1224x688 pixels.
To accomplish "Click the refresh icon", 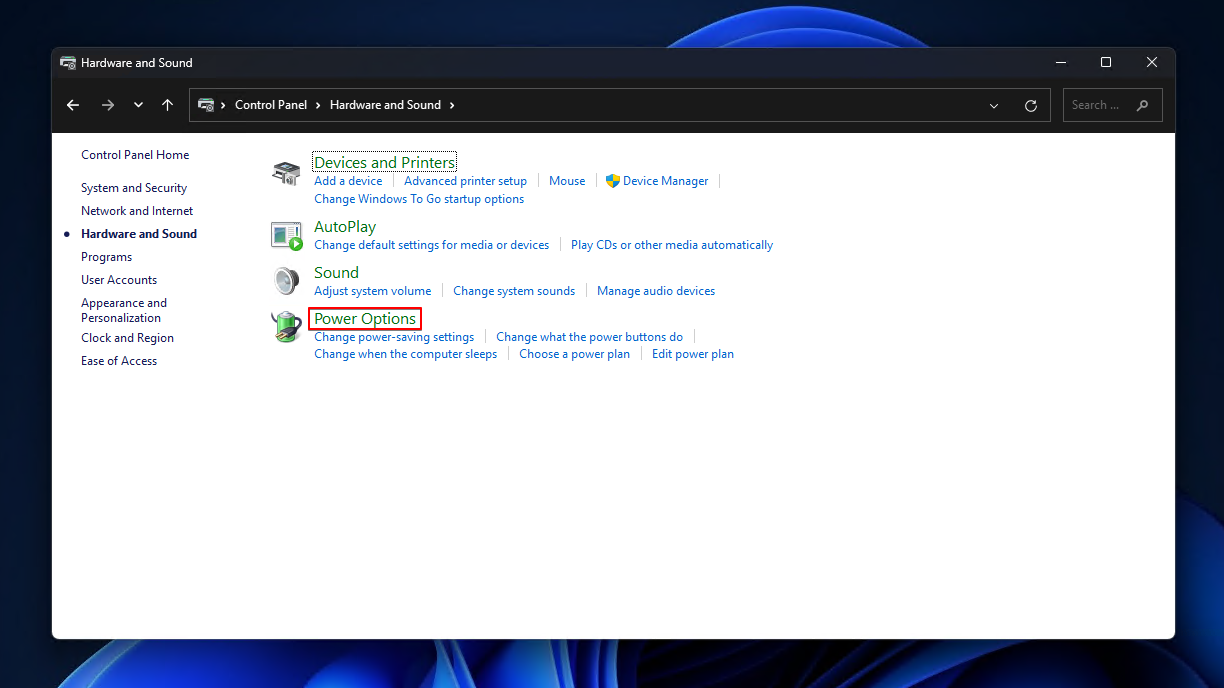I will click(x=1031, y=104).
